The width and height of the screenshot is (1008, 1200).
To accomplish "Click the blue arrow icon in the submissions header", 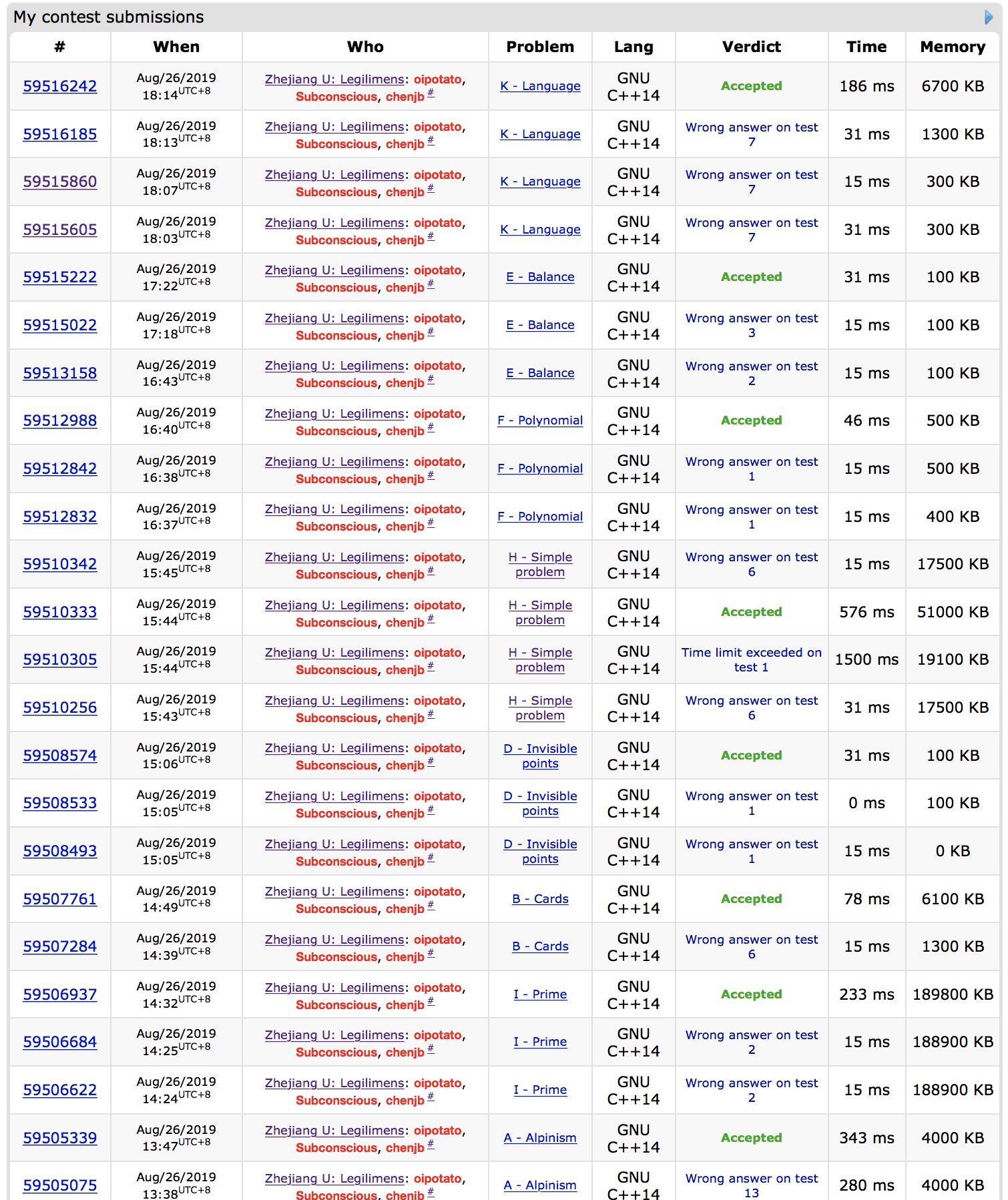I will pyautogui.click(x=989, y=17).
